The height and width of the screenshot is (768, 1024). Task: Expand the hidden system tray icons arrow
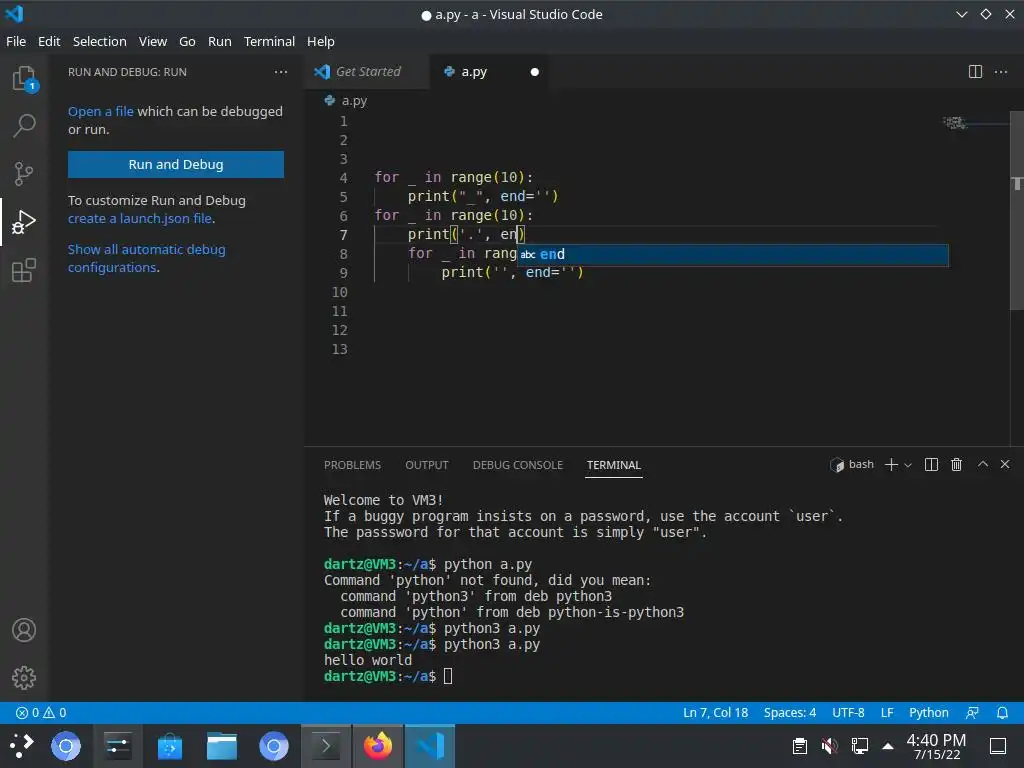tap(888, 746)
